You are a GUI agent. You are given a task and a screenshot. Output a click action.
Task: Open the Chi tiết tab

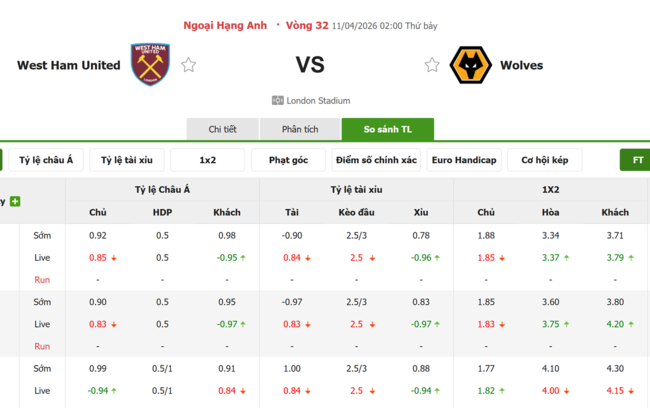pos(222,129)
